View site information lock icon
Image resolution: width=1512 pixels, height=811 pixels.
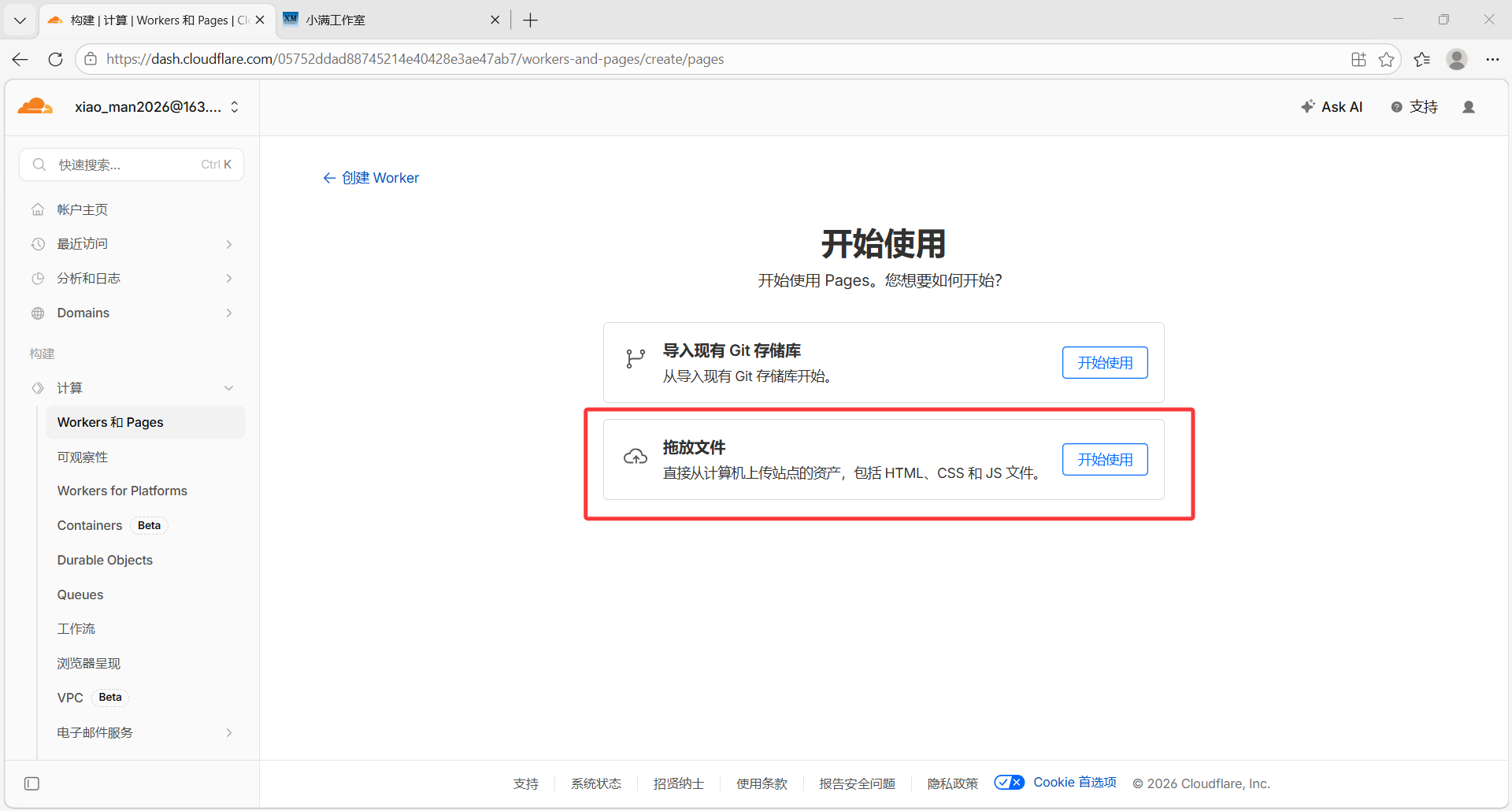point(91,59)
